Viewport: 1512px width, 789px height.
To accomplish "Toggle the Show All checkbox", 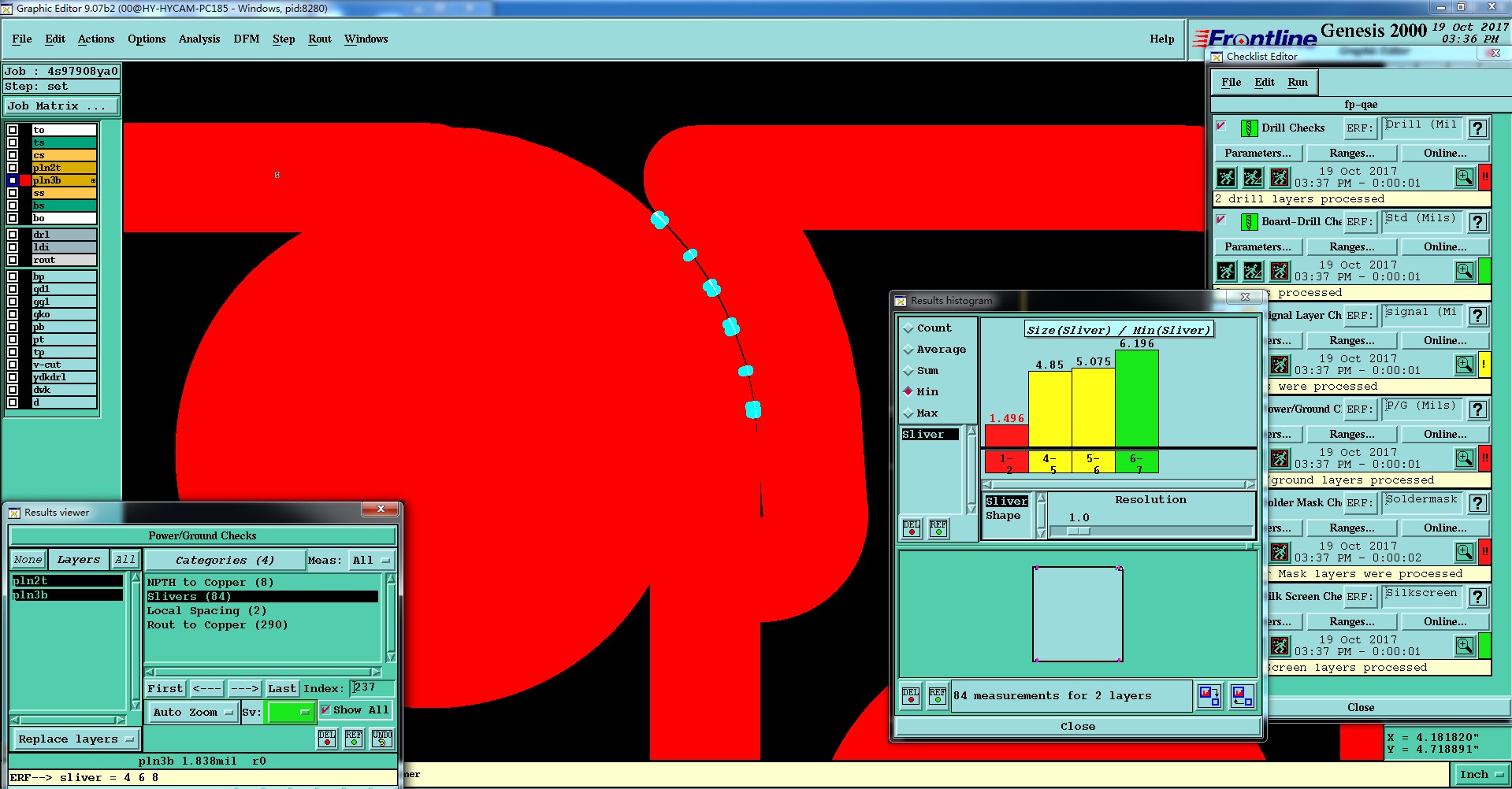I will pyautogui.click(x=325, y=710).
